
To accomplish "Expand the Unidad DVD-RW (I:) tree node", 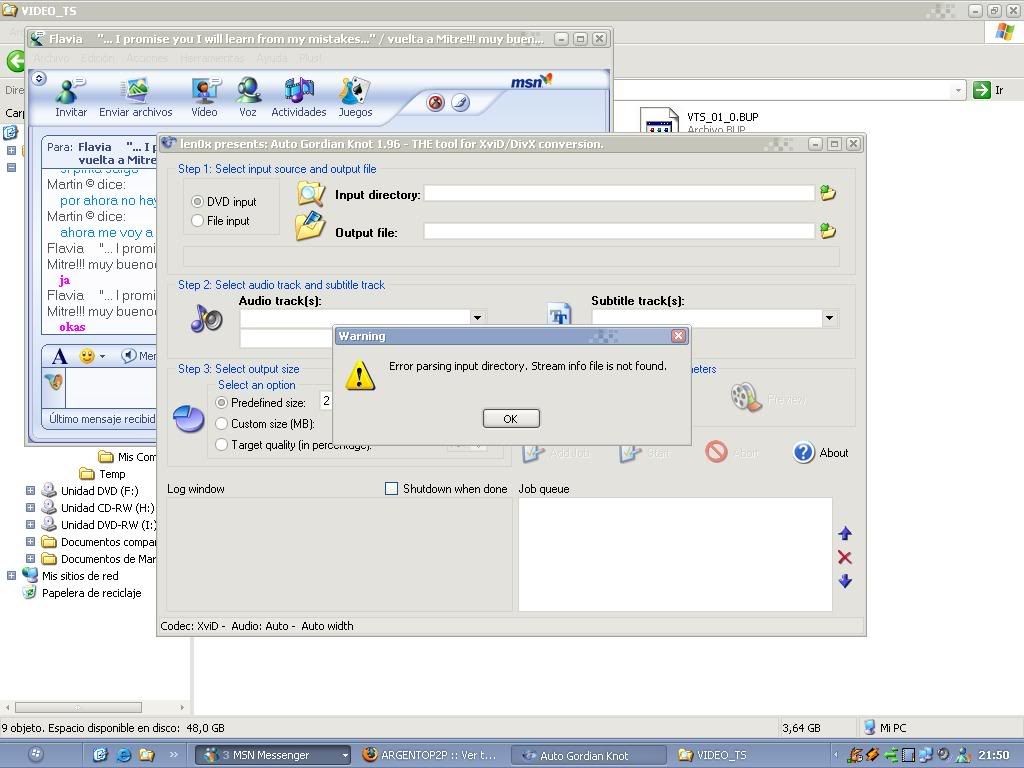I will [30, 524].
